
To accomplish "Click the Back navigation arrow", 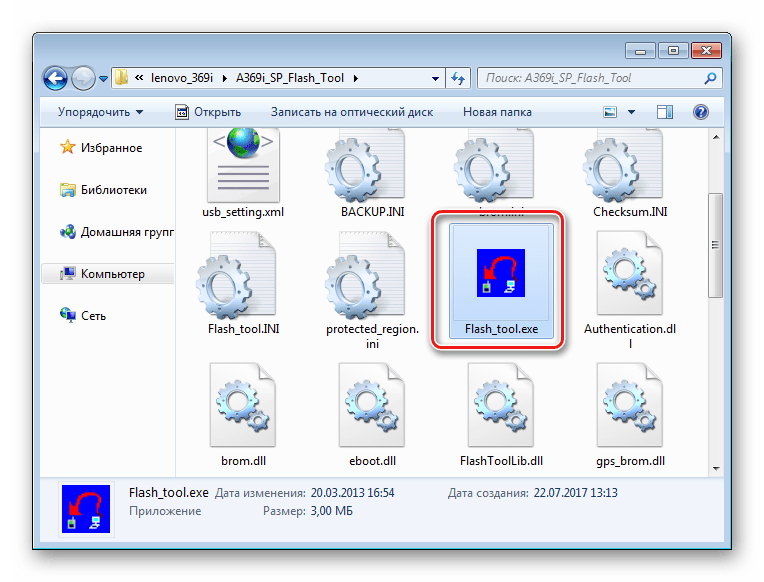I will (x=56, y=78).
